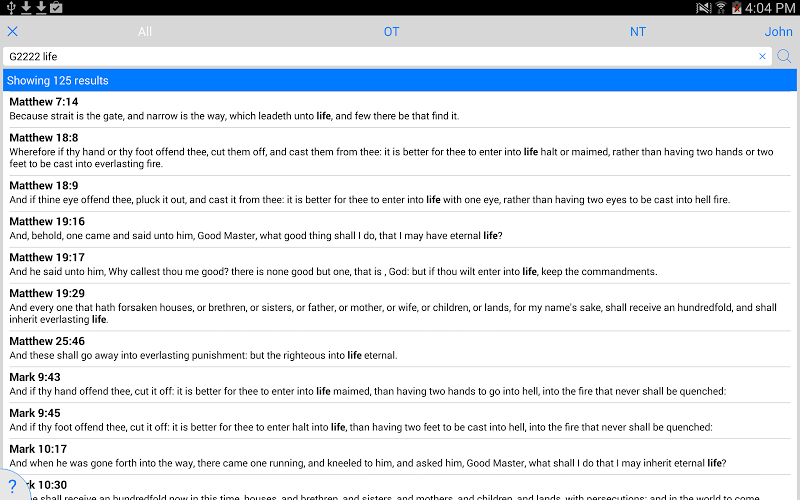Open the Mark 9:45 result
Screen dimensions: 800x500
399,421
